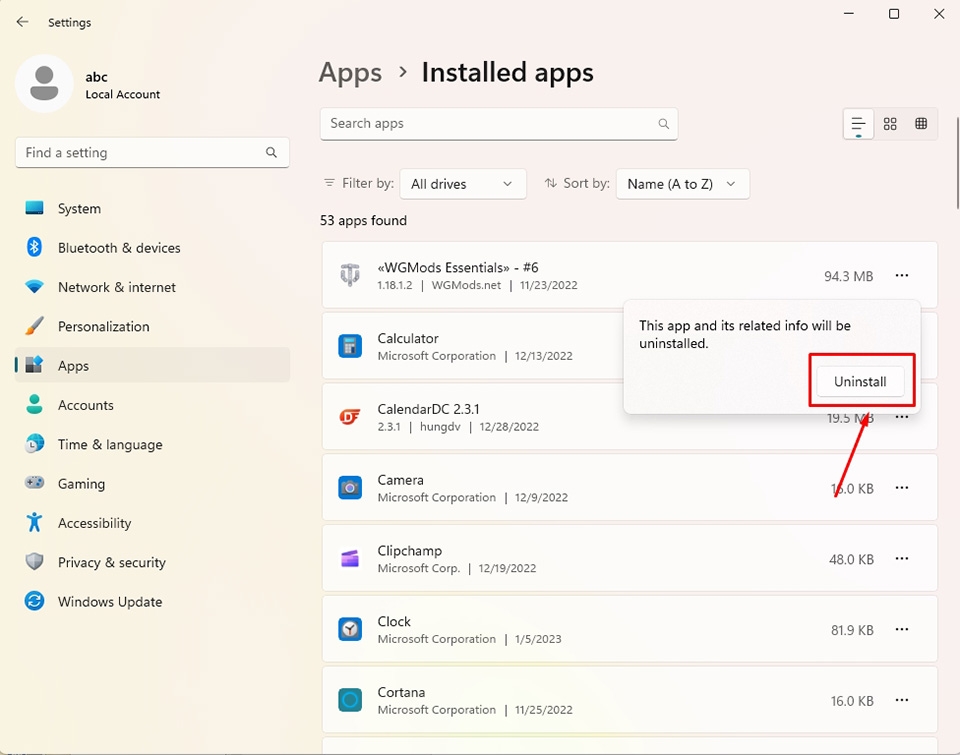Open more options for Clipchamp
The image size is (960, 755).
[902, 558]
